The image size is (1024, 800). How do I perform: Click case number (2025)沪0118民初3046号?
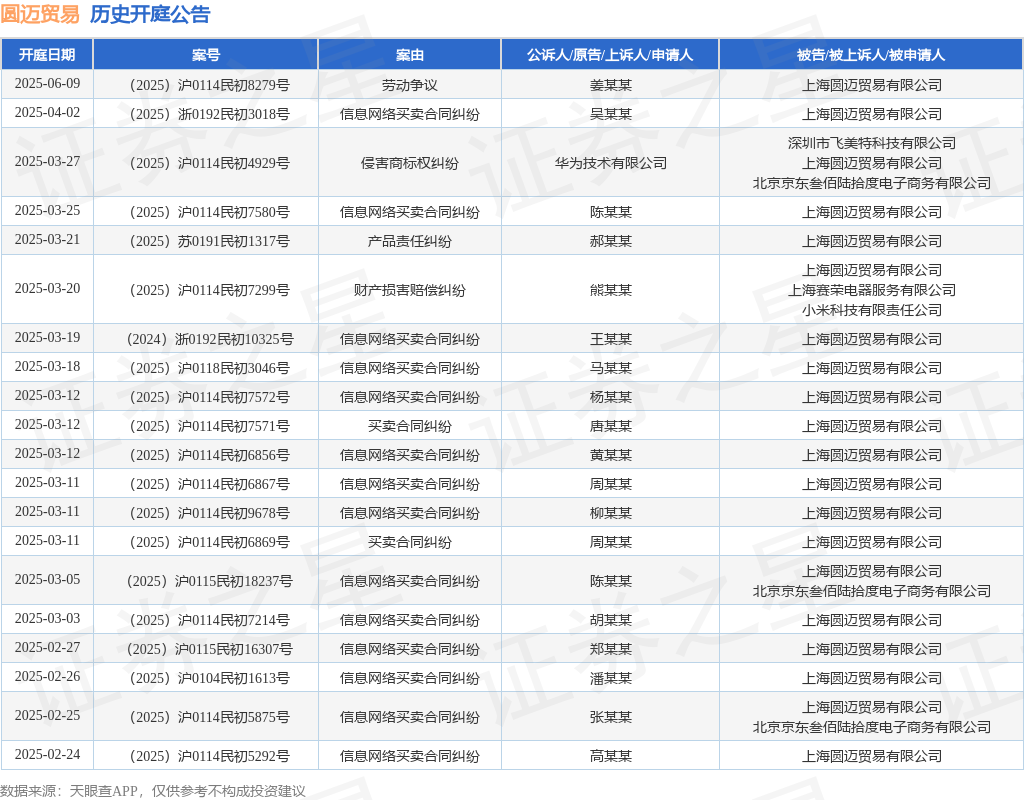[206, 368]
